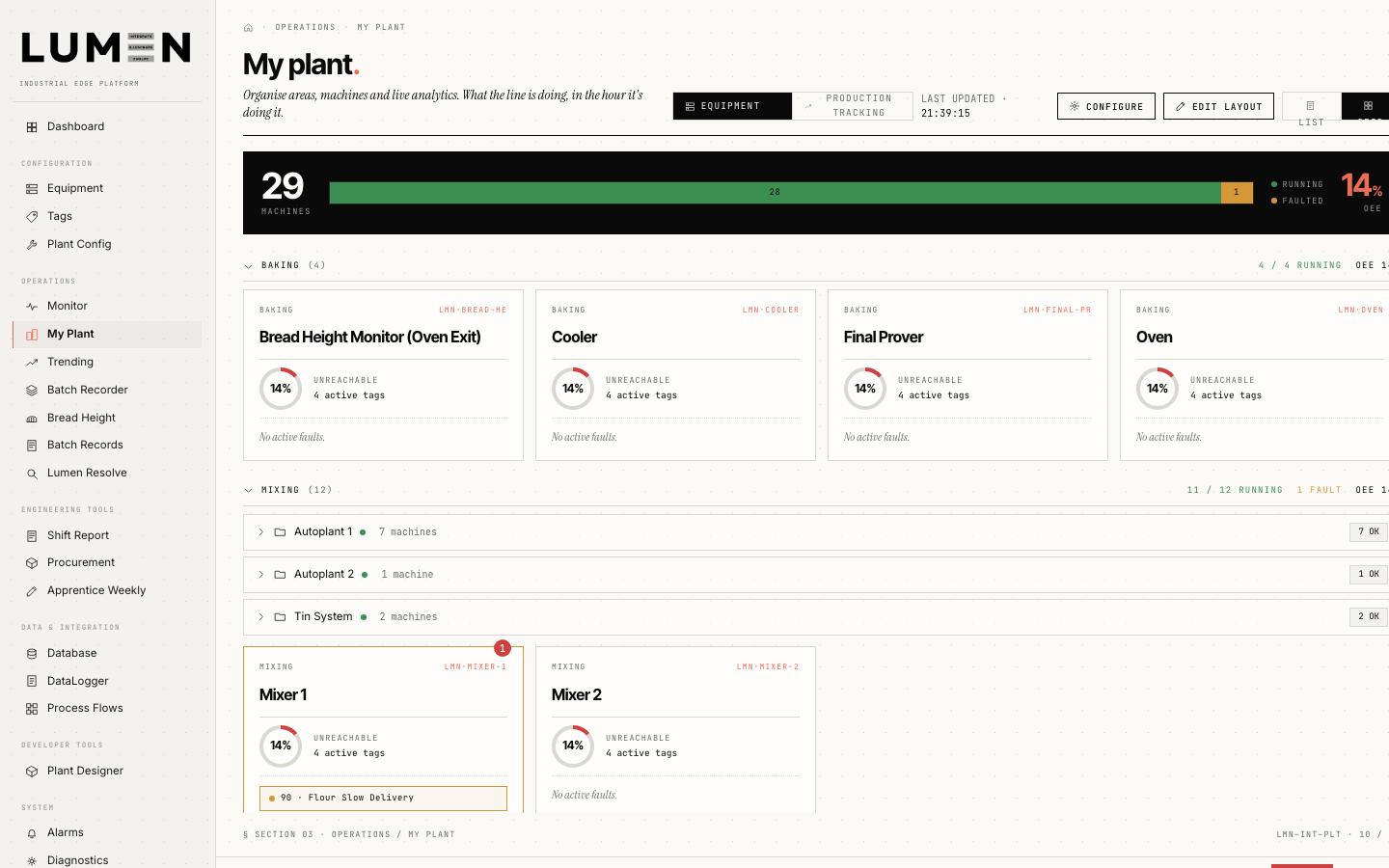Click the OEE gauge on Cooler card
1389x868 pixels.
pos(573,389)
